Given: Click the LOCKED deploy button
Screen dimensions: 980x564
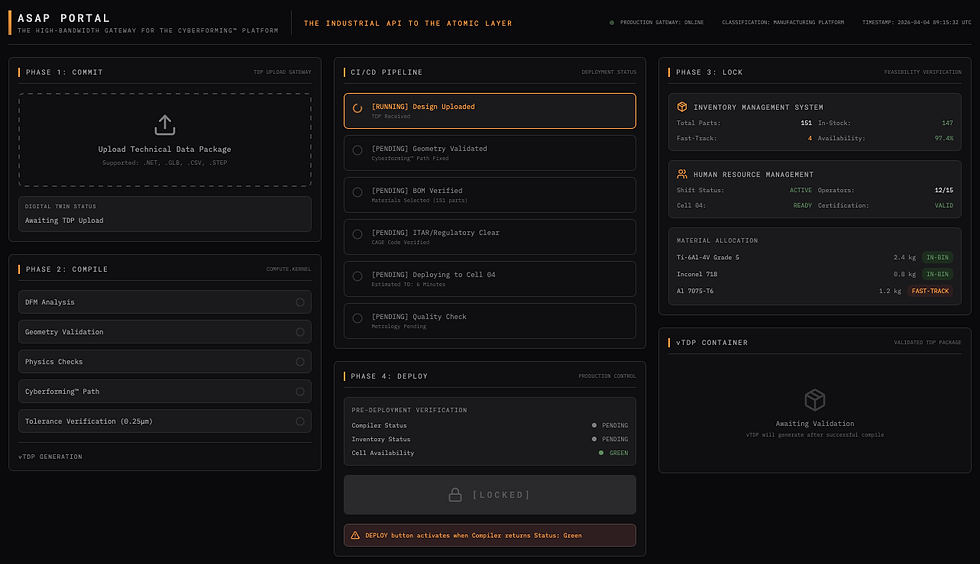Looking at the screenshot, I should coord(489,495).
